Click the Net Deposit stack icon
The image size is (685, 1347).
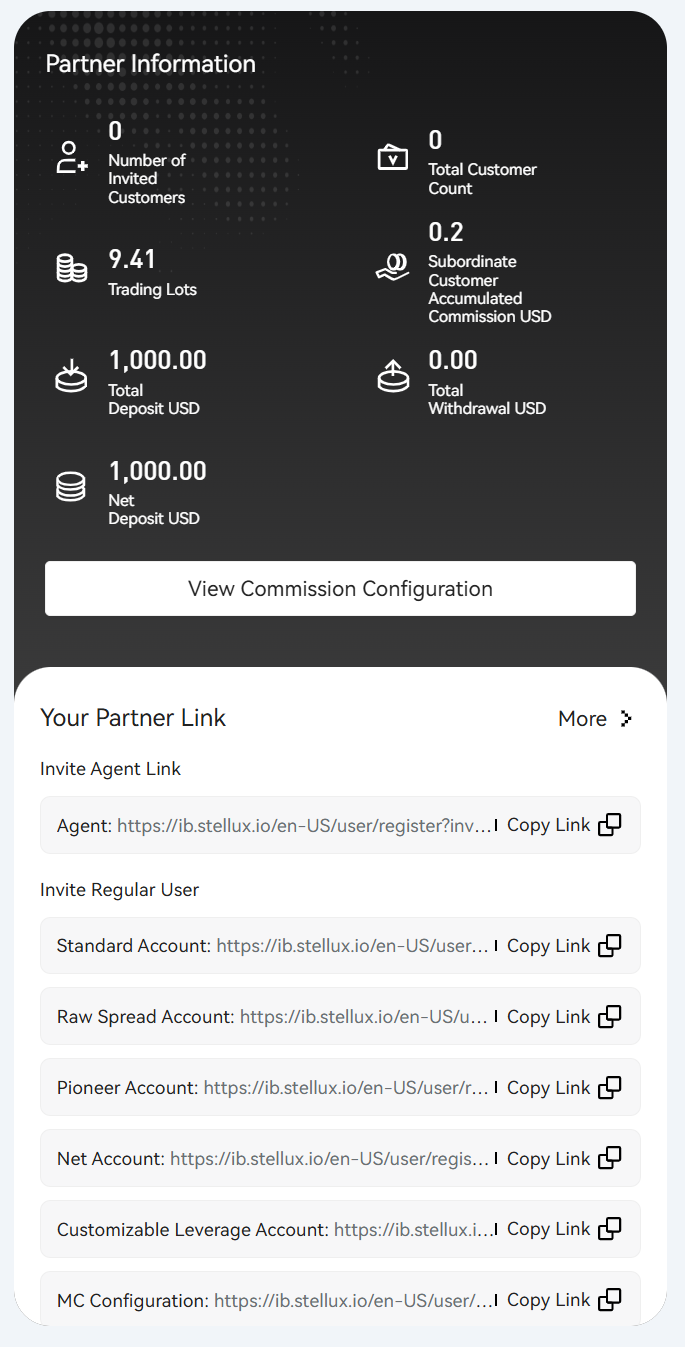(71, 488)
